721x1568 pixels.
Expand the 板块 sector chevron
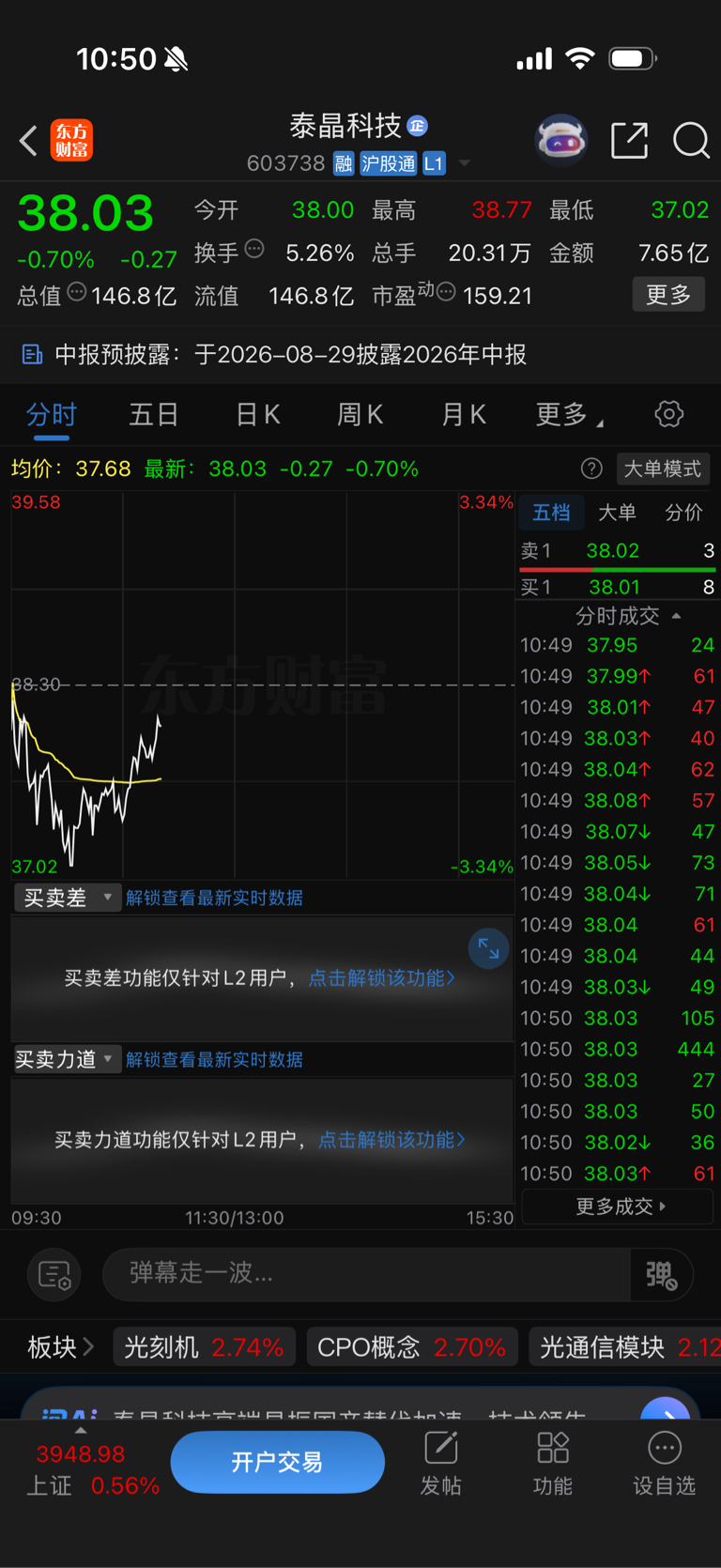point(88,1347)
